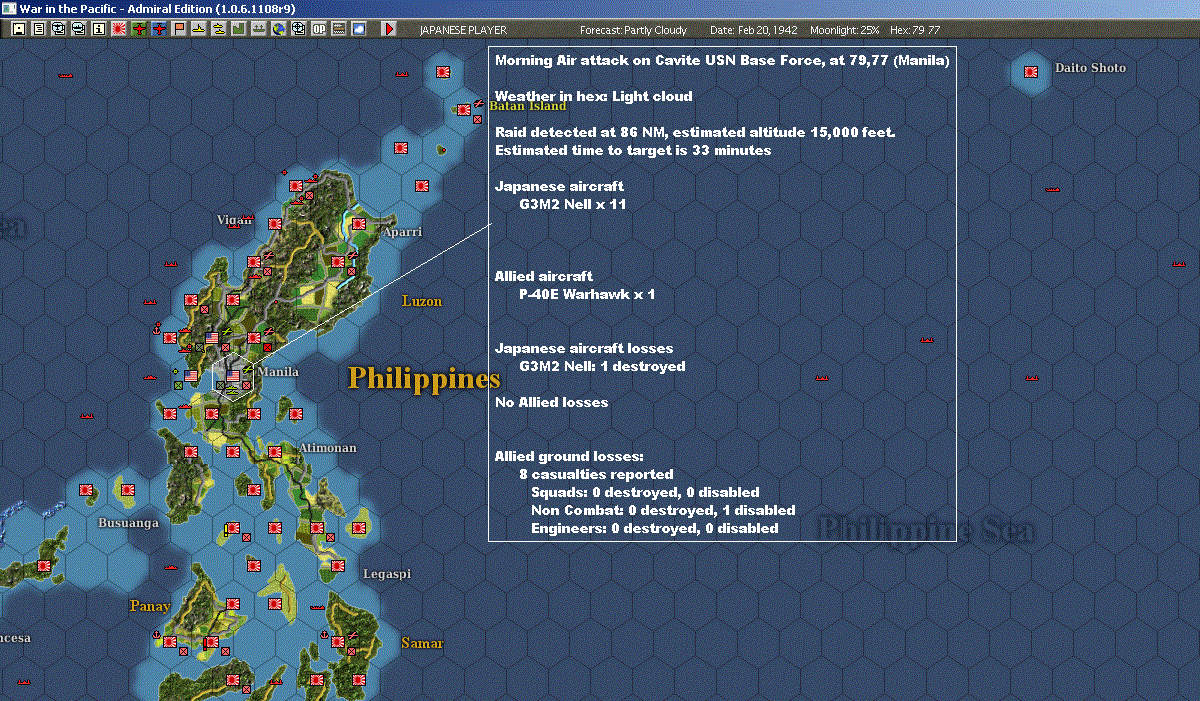This screenshot has height=701, width=1200.
Task: Click the docked ships toolbar icon
Action: (x=258, y=30)
